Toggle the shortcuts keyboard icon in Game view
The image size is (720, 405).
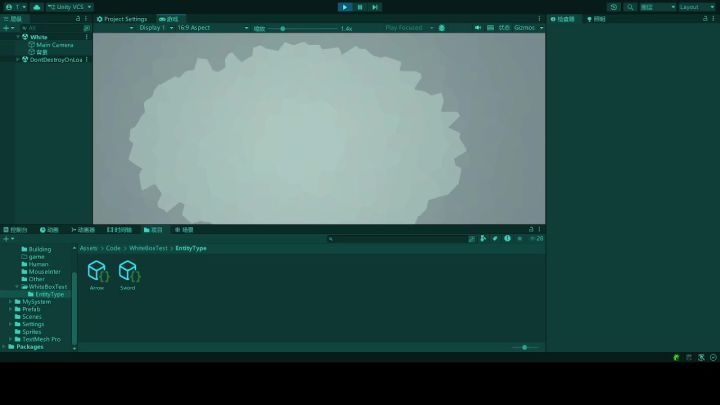pos(490,28)
